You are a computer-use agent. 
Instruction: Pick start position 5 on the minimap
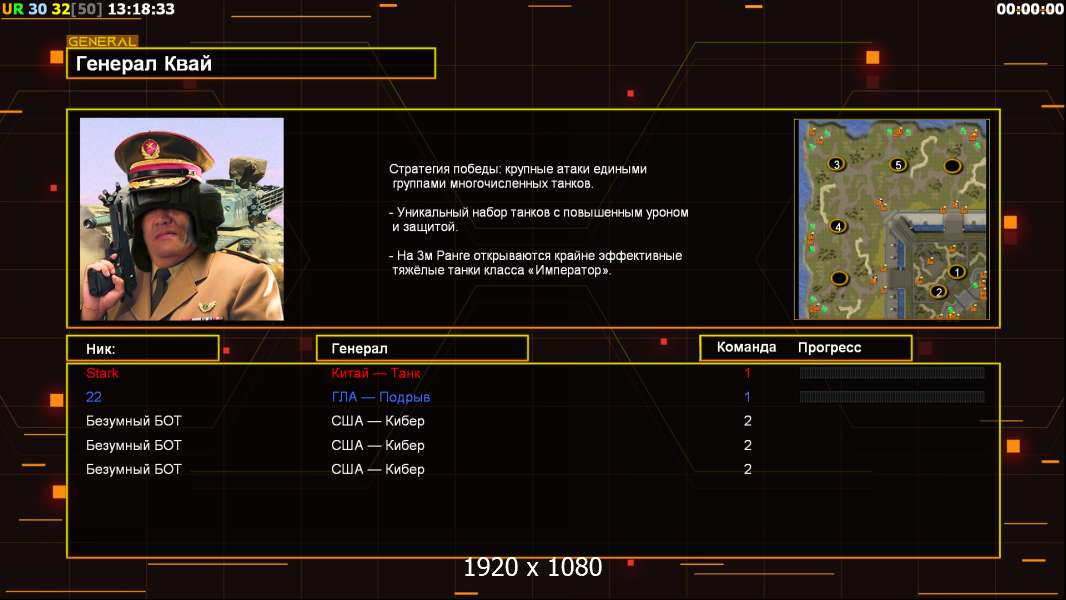pos(898,164)
